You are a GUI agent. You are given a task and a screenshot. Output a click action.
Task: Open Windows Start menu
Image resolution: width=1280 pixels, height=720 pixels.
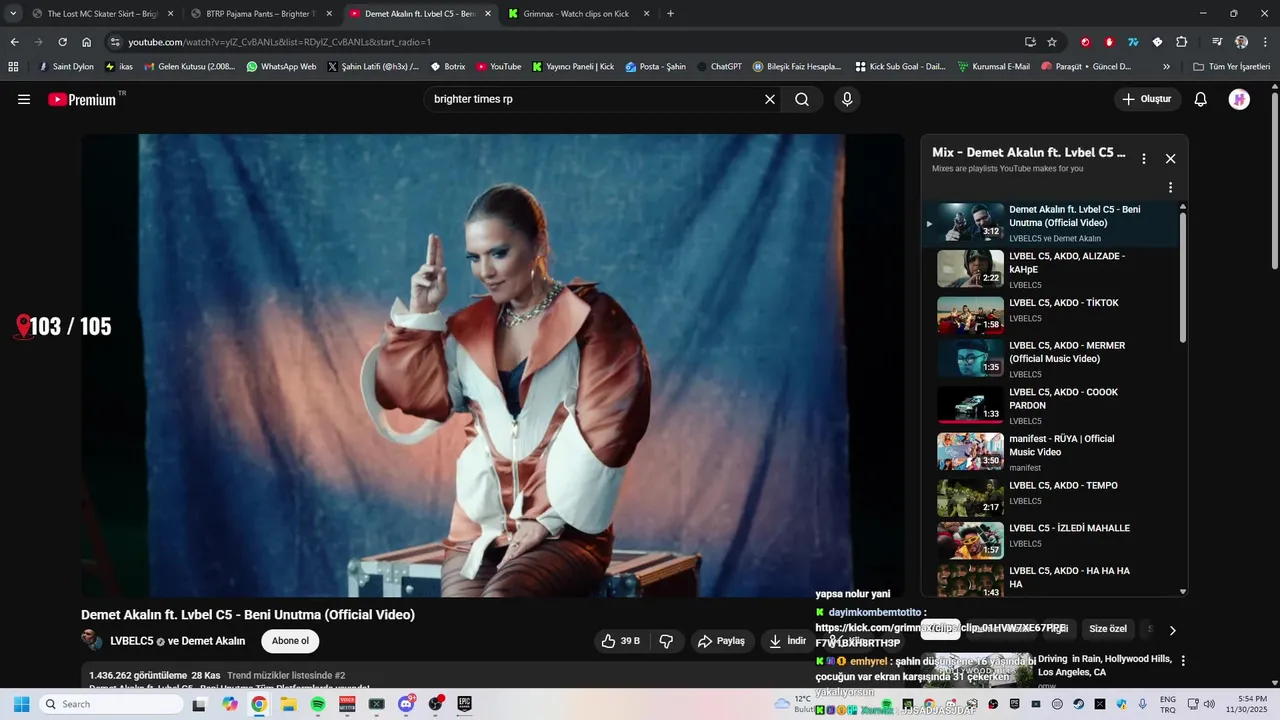click(x=22, y=704)
